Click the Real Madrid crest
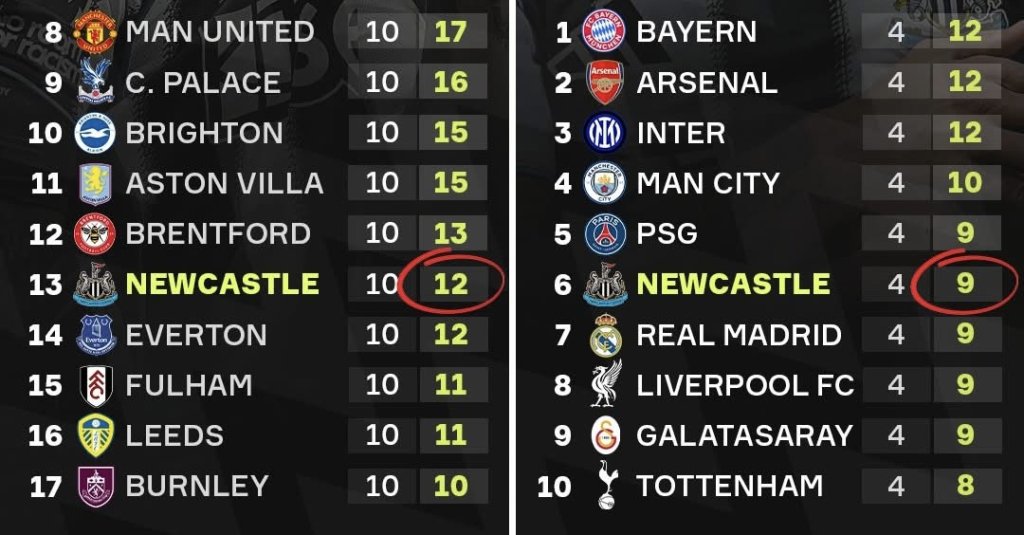Screen dimensions: 1024x535 [604, 335]
